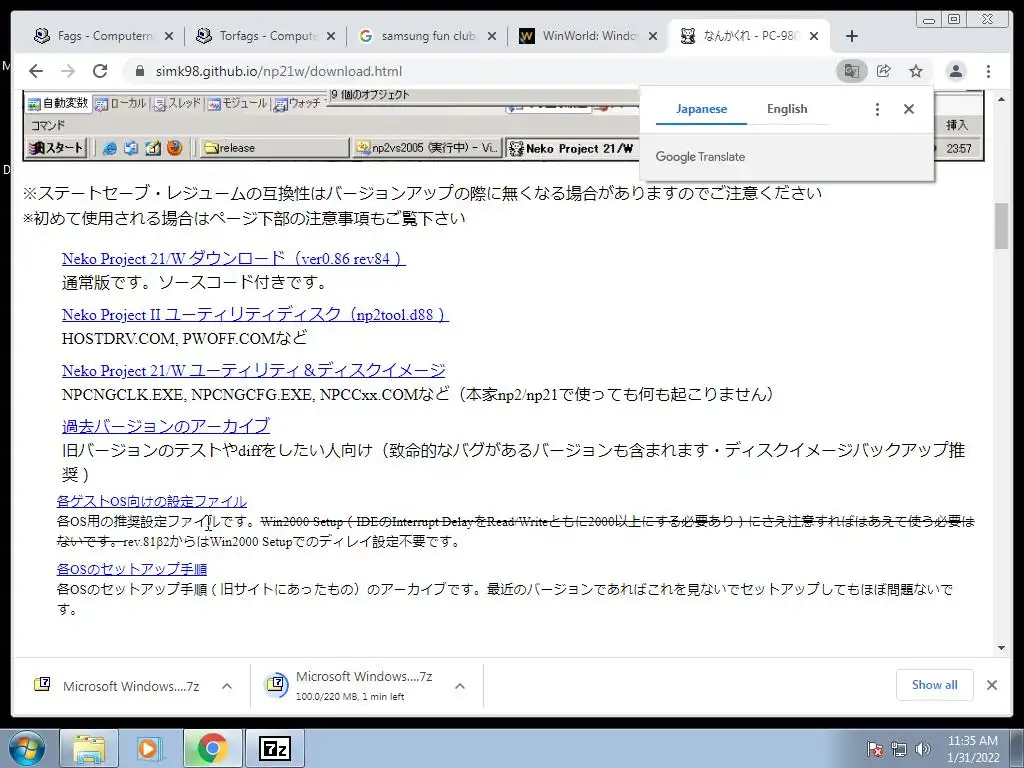The image size is (1024, 768).
Task: Open 7-Zip from taskbar
Action: [x=274, y=749]
